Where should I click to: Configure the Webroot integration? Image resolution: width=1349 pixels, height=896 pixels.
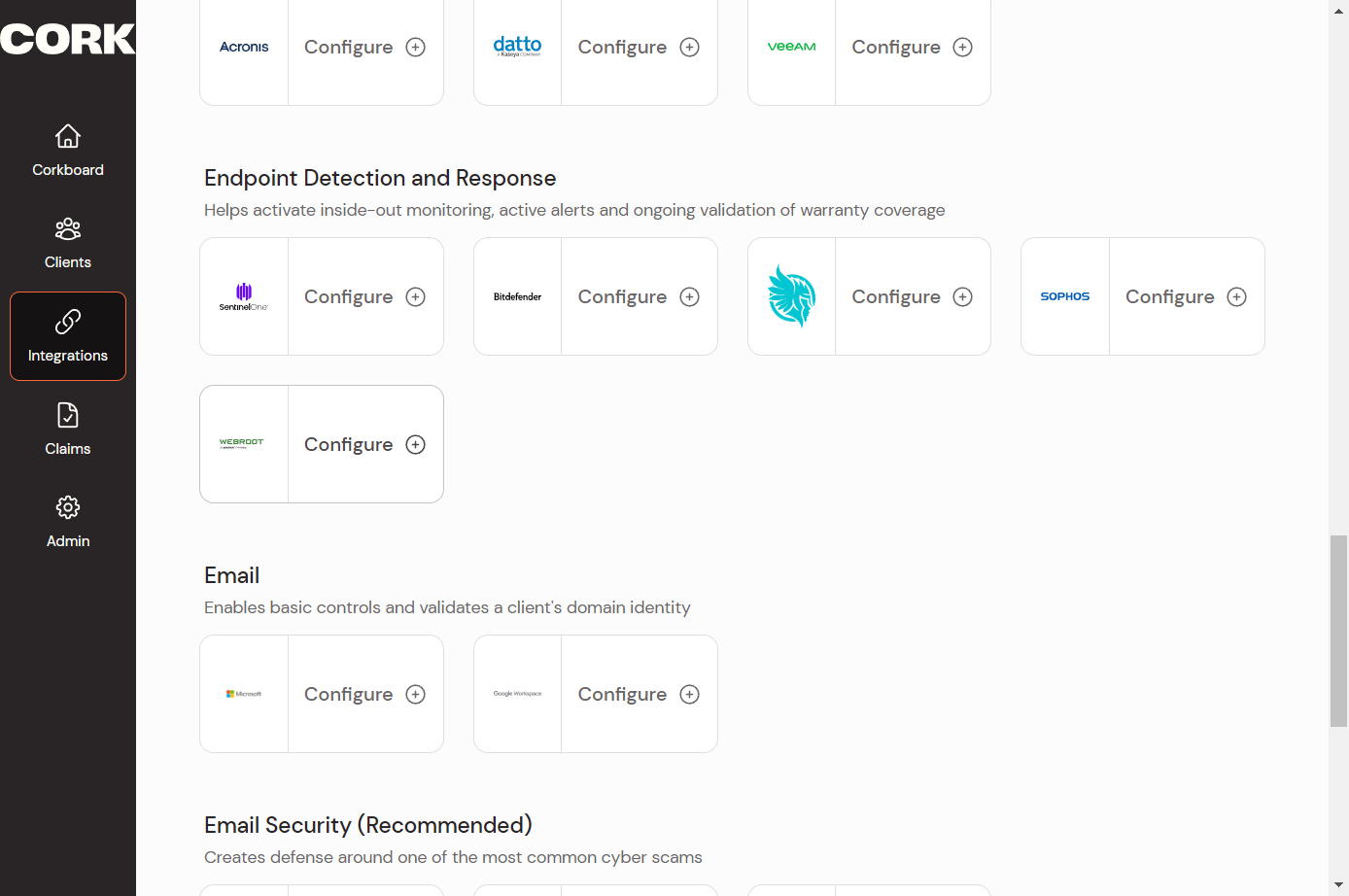[365, 444]
